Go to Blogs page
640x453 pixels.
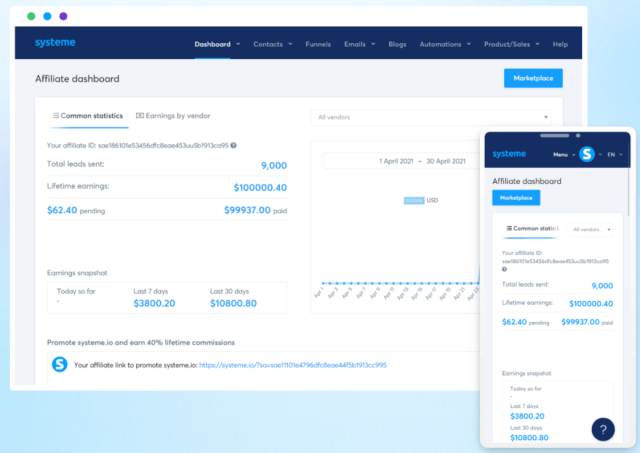pos(397,44)
